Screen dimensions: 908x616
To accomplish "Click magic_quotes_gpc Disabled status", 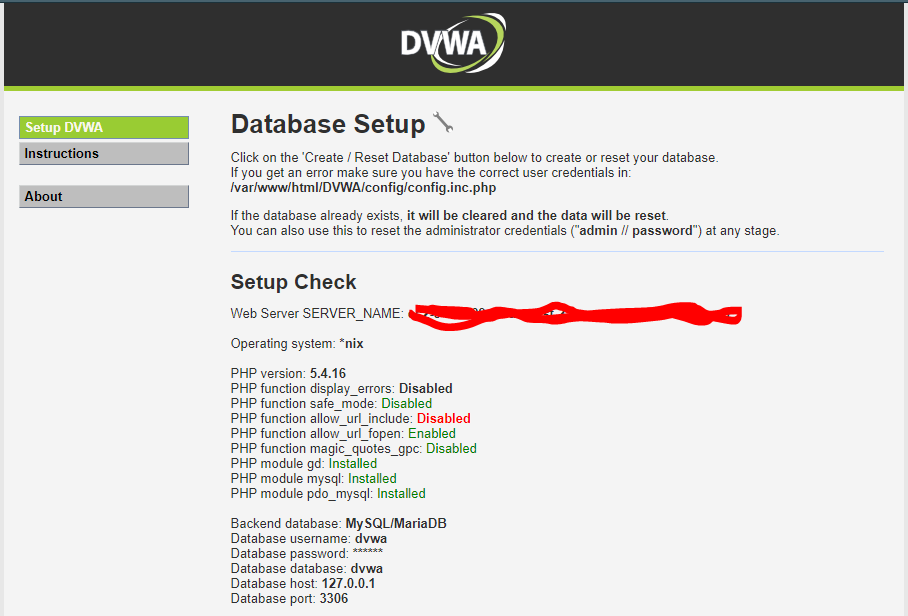I will tap(452, 449).
